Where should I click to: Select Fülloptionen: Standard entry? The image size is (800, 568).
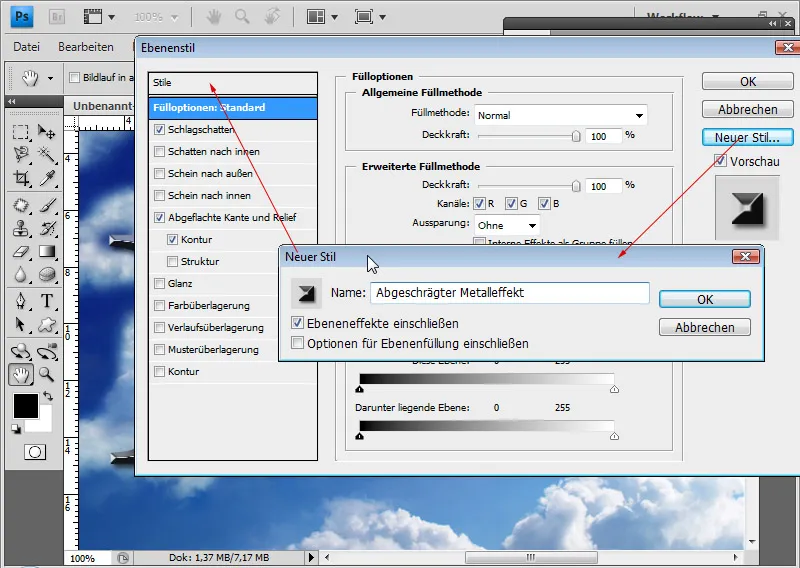click(x=233, y=108)
